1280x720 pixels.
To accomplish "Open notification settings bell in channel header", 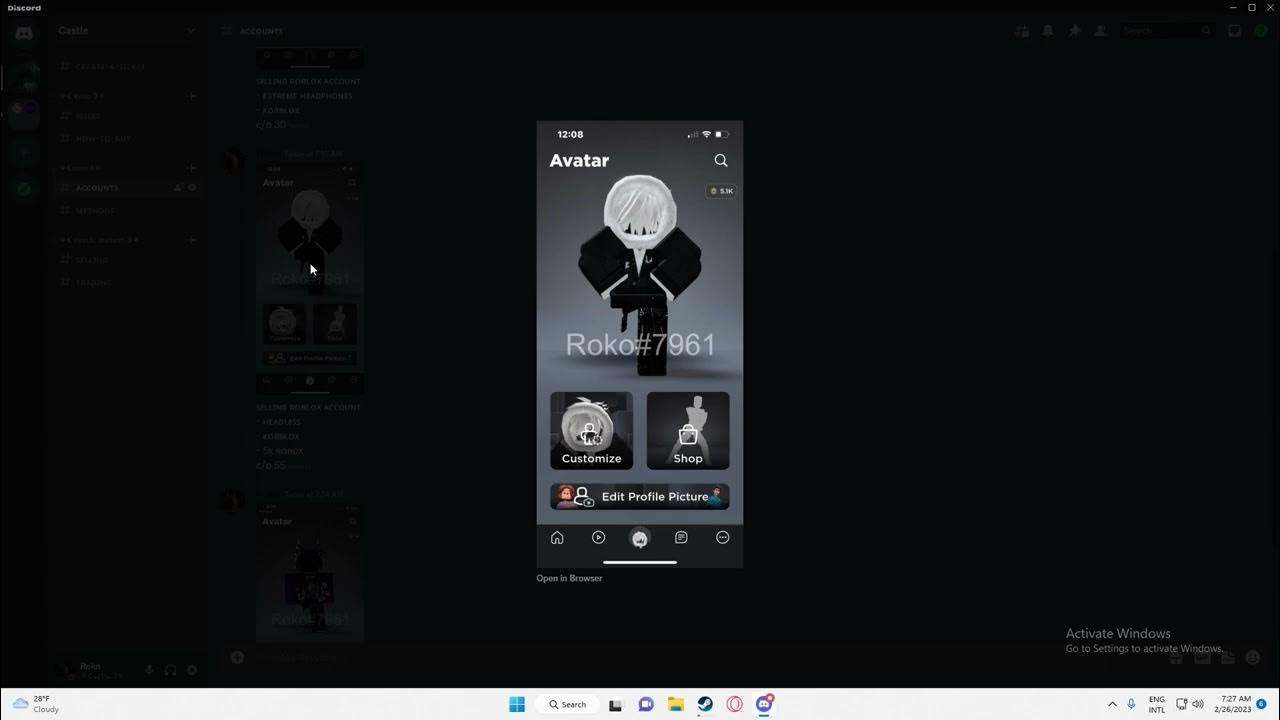I will coord(1048,31).
